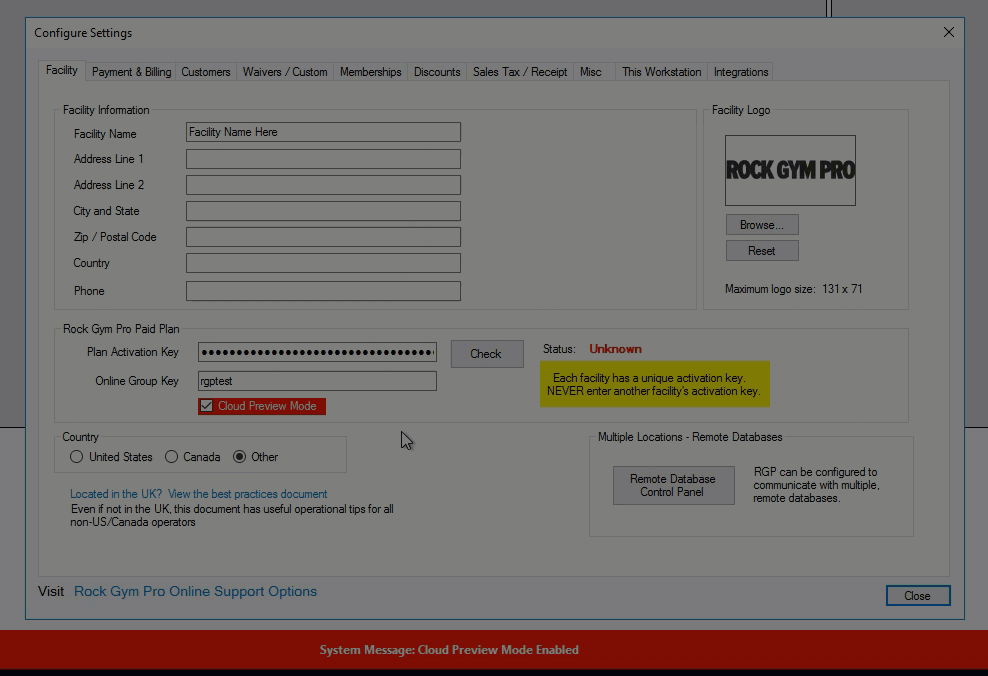Open the UK best practices document link
Image resolution: width=988 pixels, height=676 pixels.
click(198, 494)
